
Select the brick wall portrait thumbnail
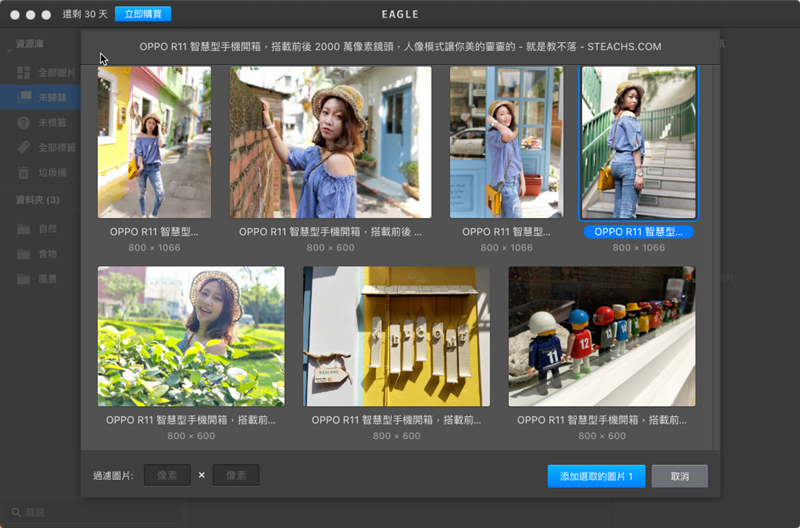[x=330, y=142]
